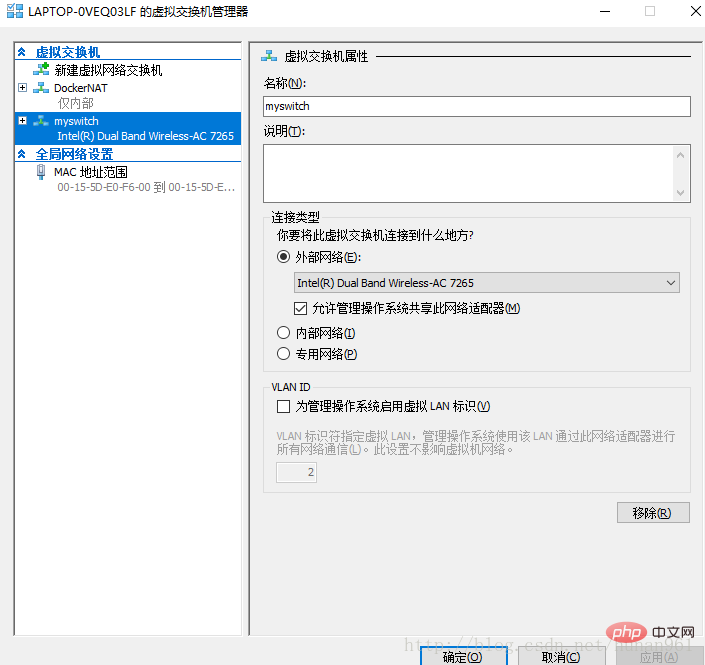
Task: Click the 全局网络设置 section header
Action: (x=74, y=154)
